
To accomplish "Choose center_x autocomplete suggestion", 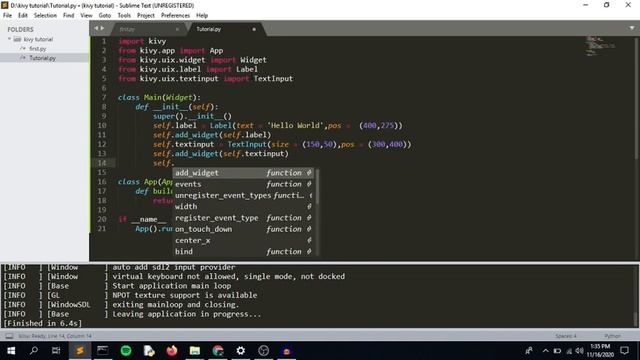I will pos(244,240).
